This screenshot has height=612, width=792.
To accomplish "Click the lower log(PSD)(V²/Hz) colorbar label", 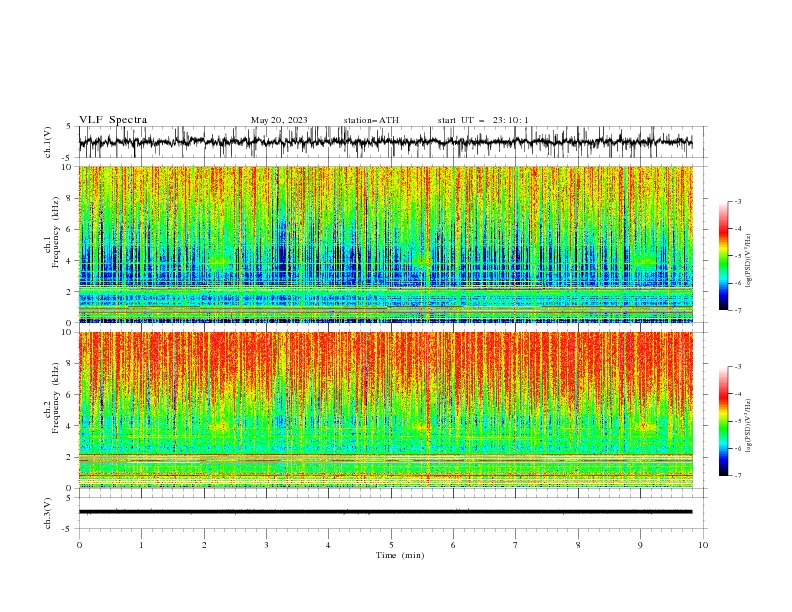I will click(x=748, y=426).
